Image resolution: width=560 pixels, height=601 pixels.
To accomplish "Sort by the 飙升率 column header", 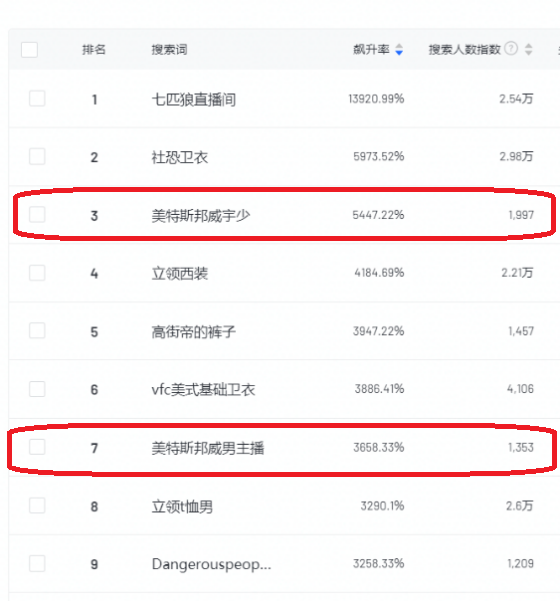I will [371, 49].
